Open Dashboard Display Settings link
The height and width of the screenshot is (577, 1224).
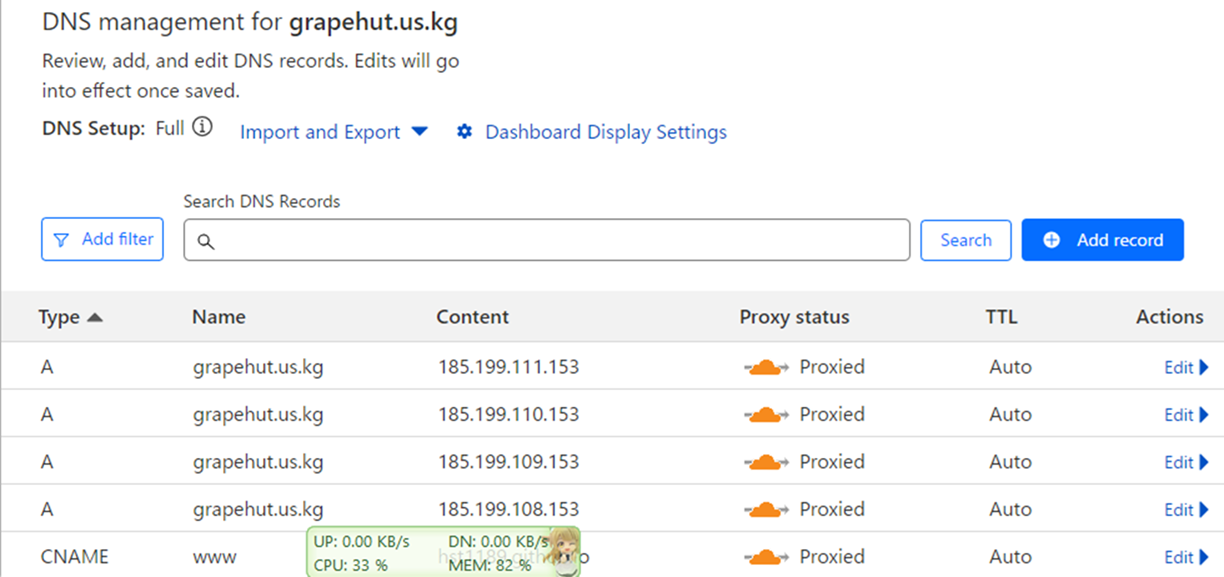click(x=605, y=132)
